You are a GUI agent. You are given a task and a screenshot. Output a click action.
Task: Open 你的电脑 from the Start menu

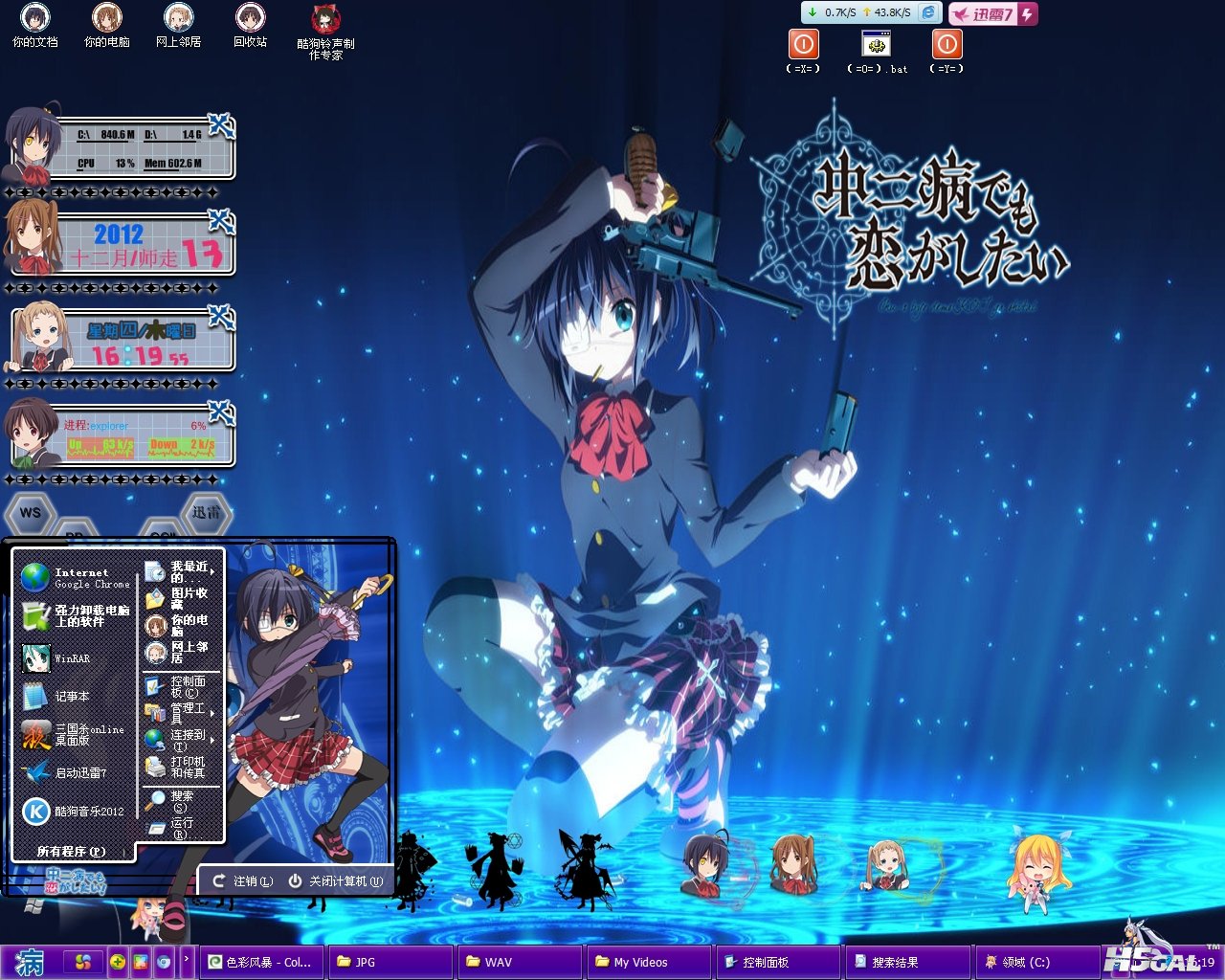point(181,626)
